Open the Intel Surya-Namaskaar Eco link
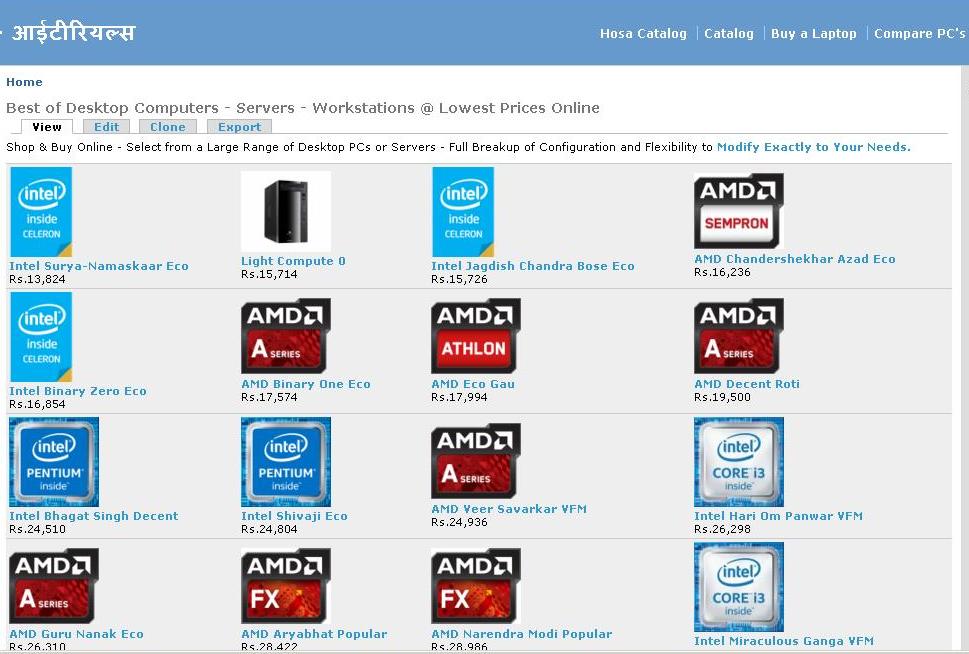Image resolution: width=969 pixels, height=654 pixels. pyautogui.click(x=99, y=266)
